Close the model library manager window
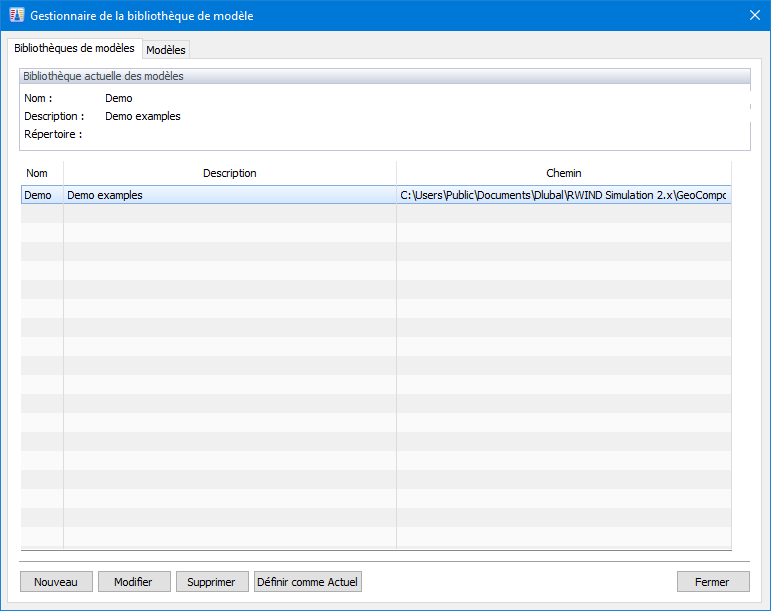 pyautogui.click(x=755, y=15)
